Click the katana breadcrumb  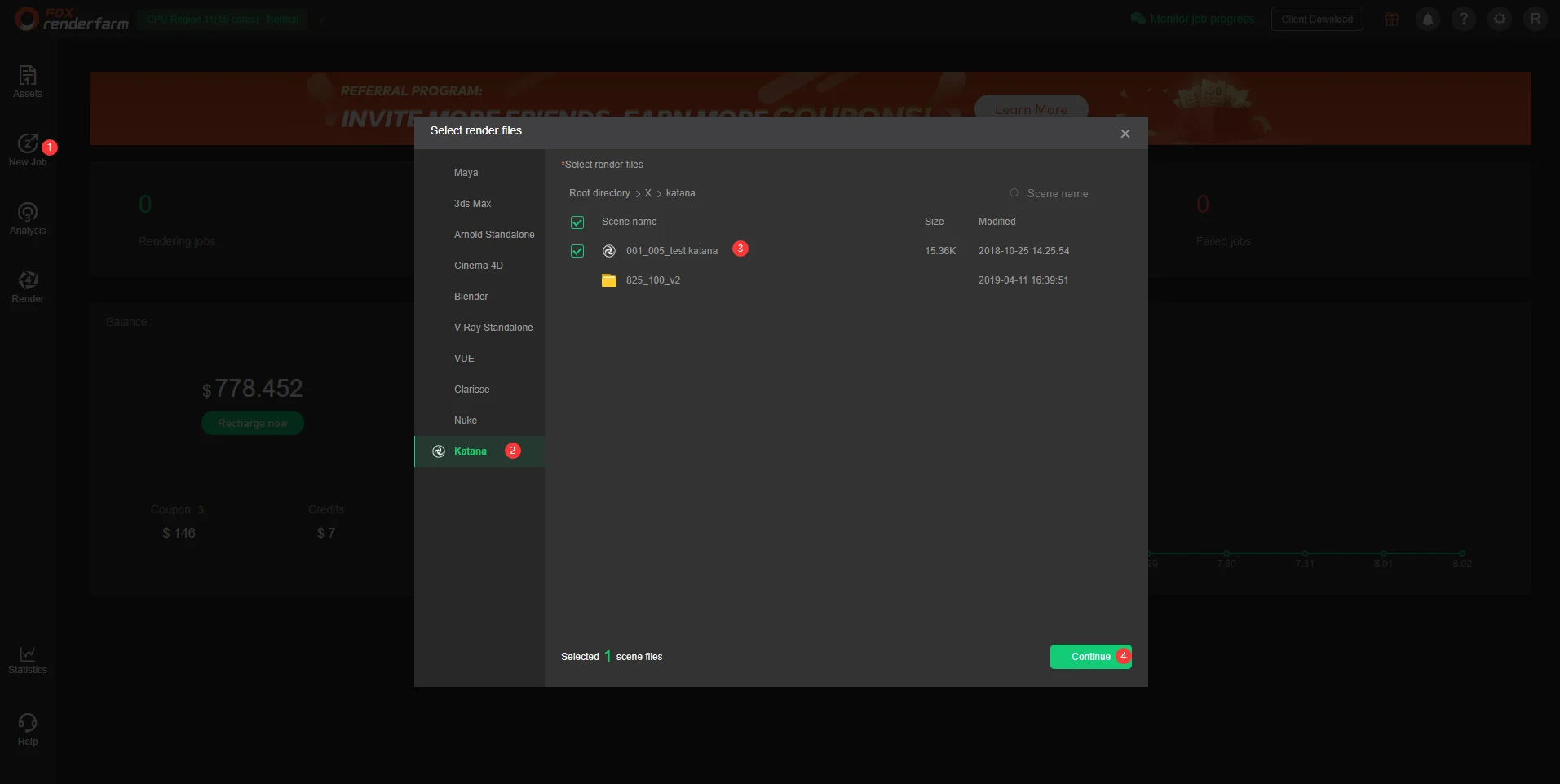[680, 193]
